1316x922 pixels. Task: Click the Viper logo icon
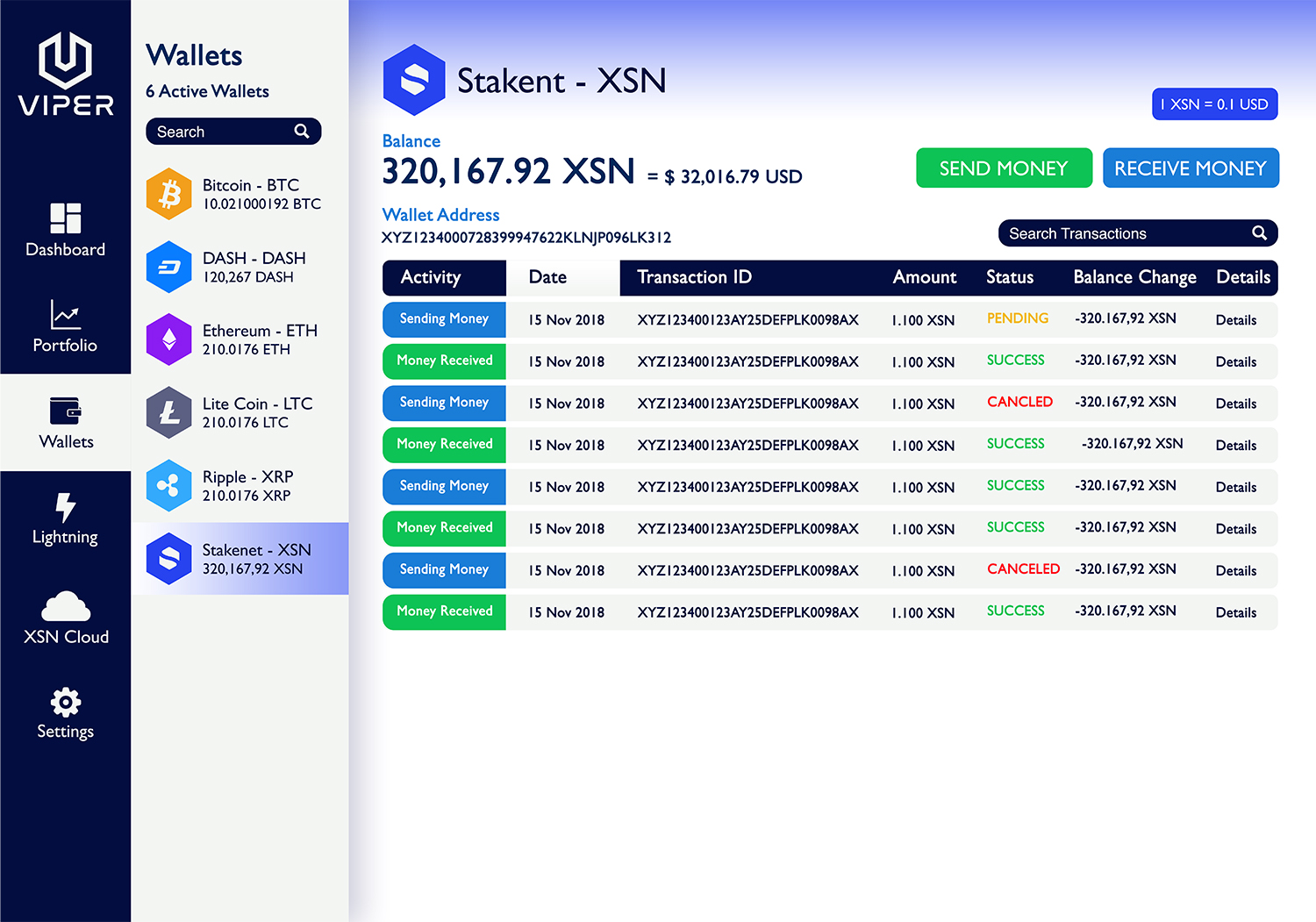pyautogui.click(x=66, y=60)
